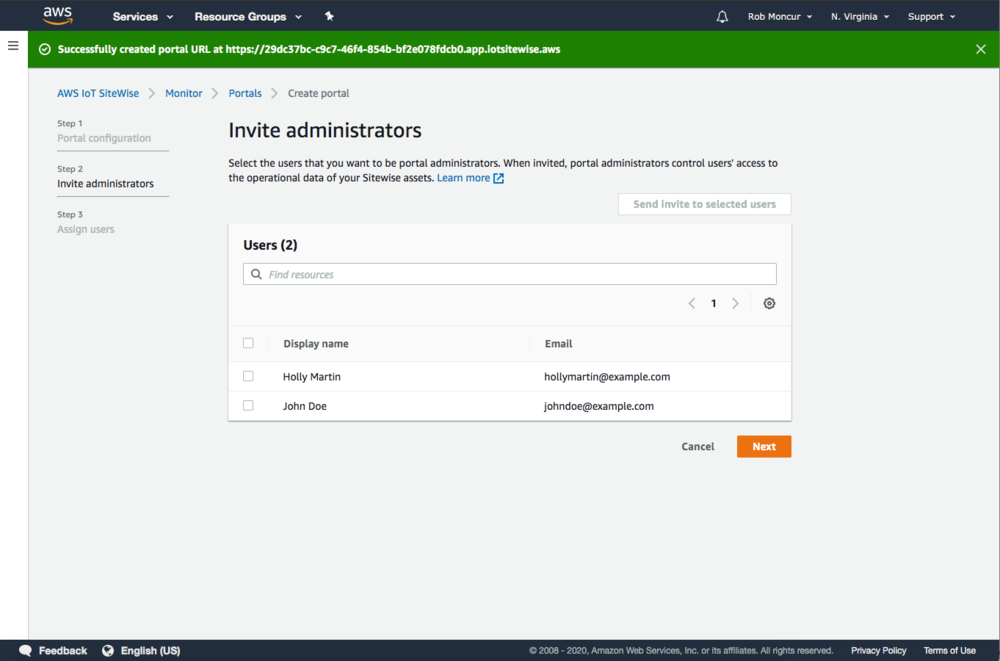Select all users checkbox in header
The width and height of the screenshot is (1000, 661).
coord(248,343)
